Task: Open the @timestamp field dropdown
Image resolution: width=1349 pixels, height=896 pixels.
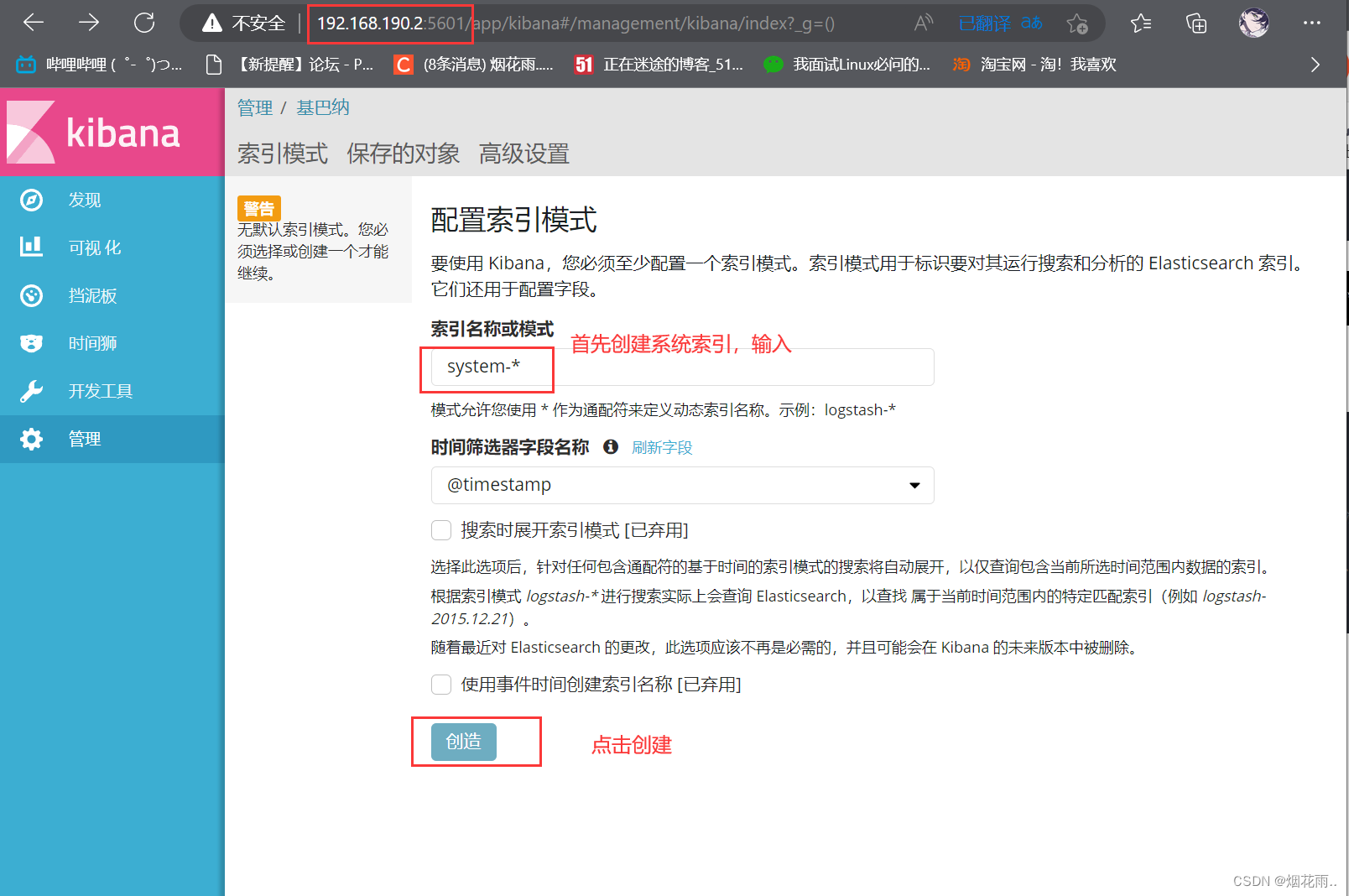Action: coord(914,485)
